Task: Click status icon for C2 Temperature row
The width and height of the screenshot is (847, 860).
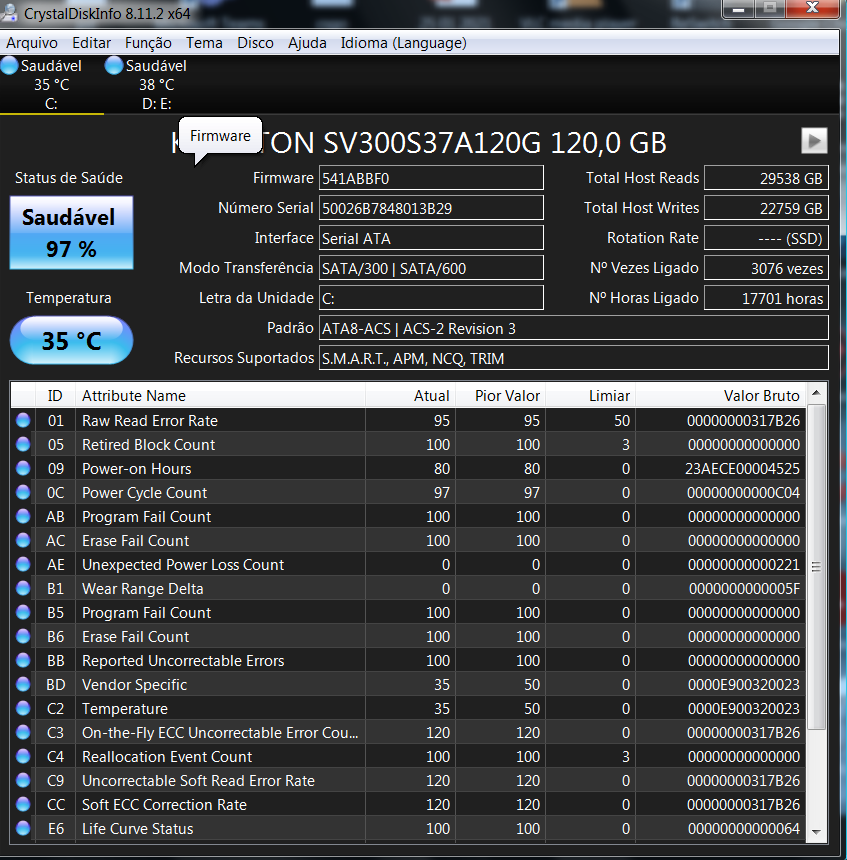Action: tap(23, 708)
